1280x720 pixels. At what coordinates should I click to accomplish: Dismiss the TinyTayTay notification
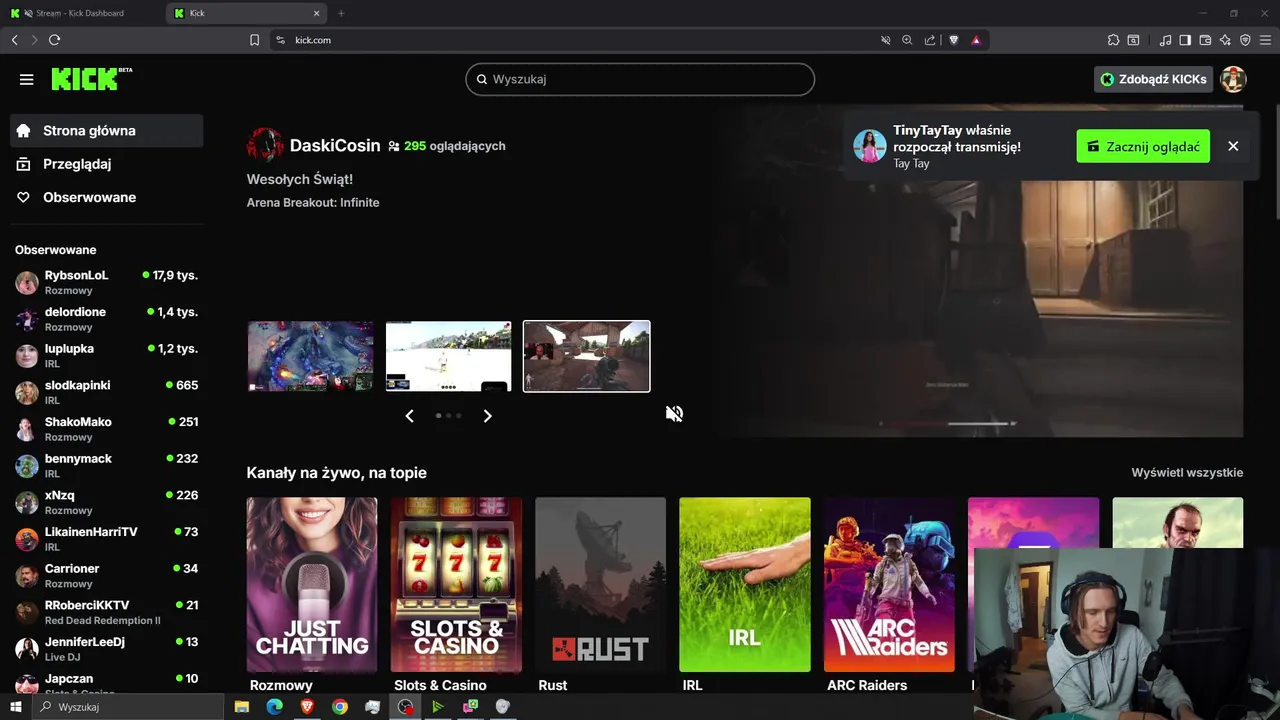[x=1233, y=146]
